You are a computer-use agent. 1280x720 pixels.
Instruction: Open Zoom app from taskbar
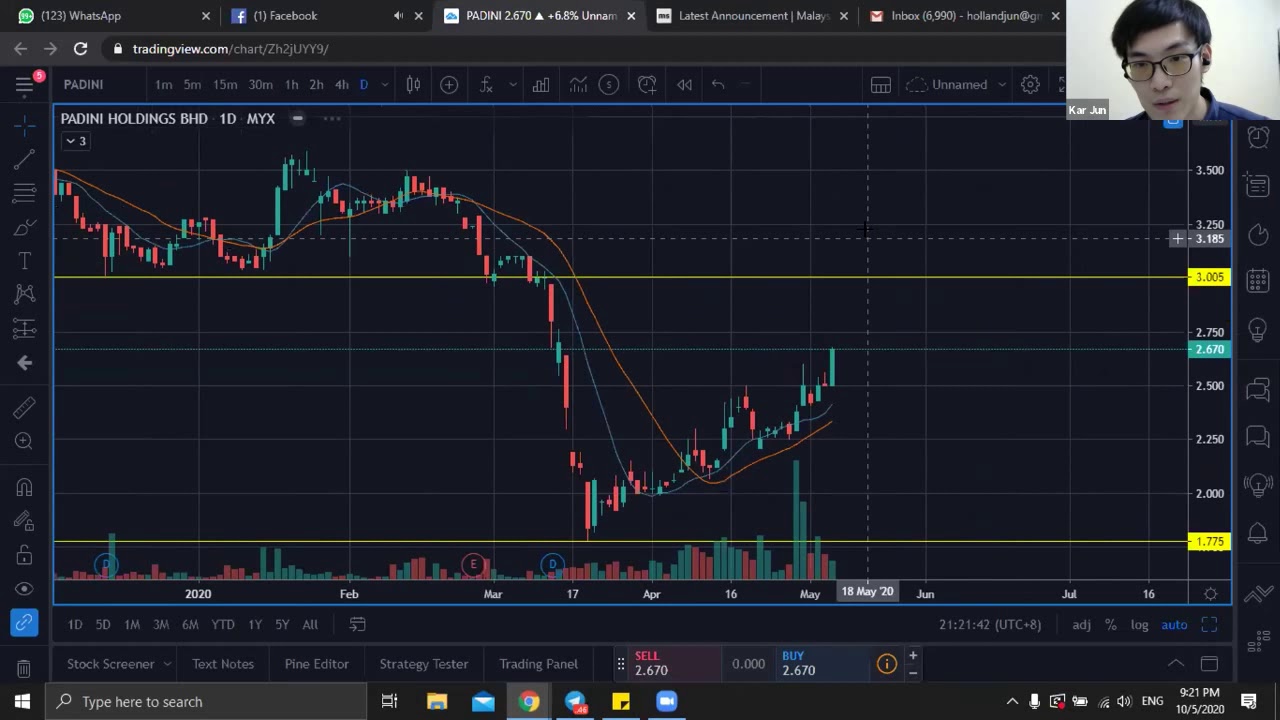[x=666, y=702]
